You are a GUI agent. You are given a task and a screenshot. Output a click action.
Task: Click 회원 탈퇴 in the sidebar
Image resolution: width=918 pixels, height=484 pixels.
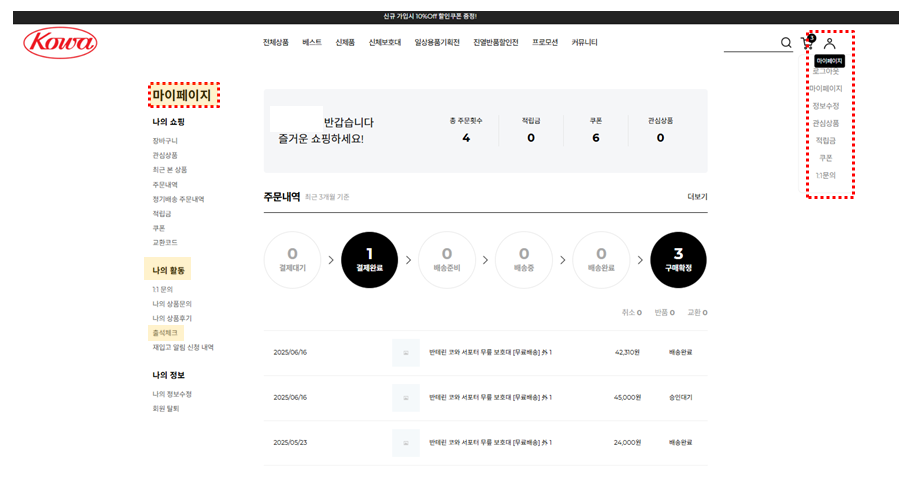(x=166, y=408)
